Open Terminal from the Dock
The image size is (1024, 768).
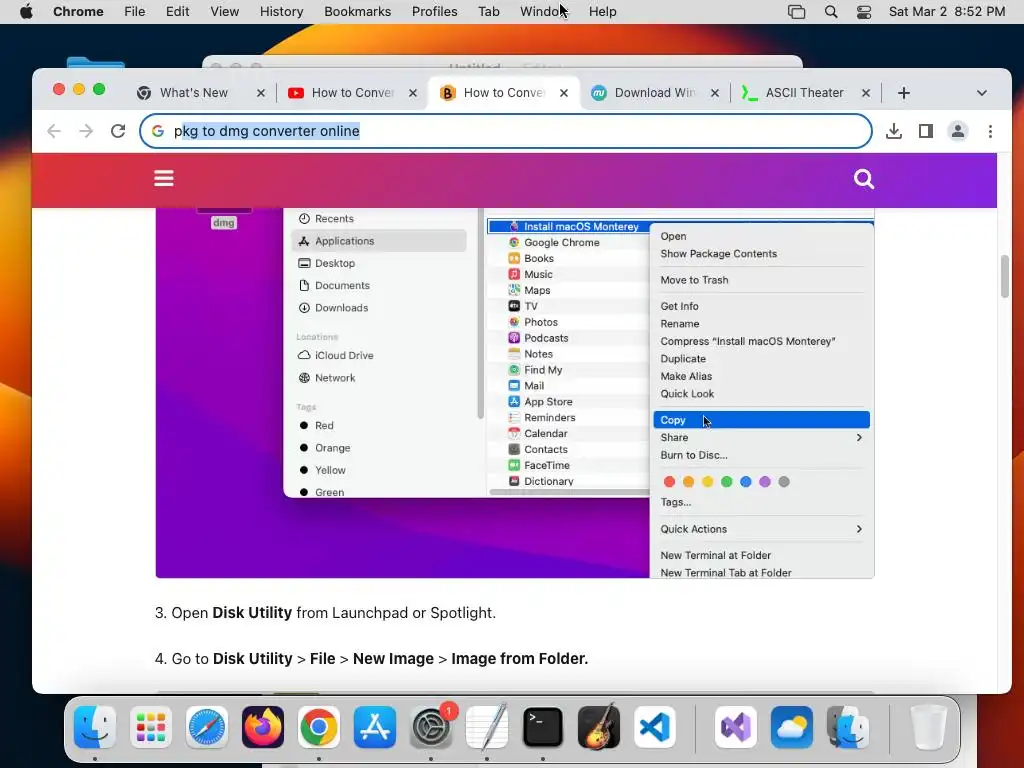[x=543, y=727]
